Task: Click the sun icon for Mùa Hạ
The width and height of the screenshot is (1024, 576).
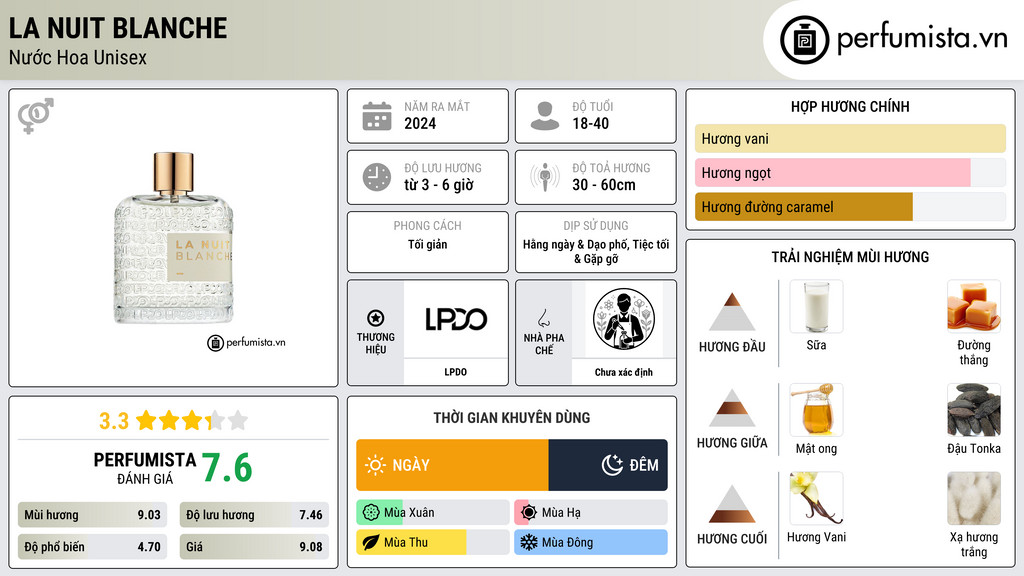Action: [529, 513]
